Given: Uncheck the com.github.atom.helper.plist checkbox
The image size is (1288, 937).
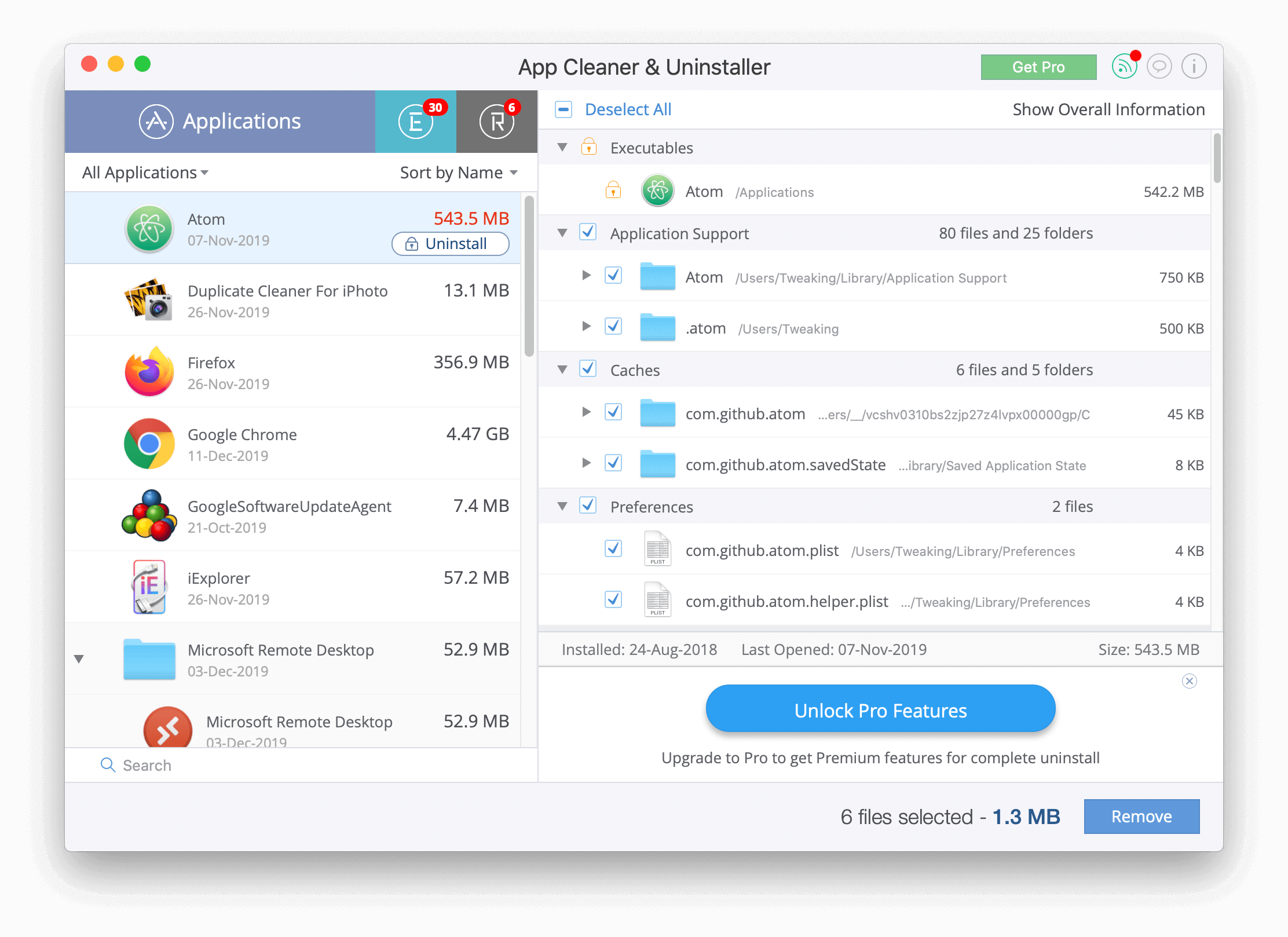Looking at the screenshot, I should pos(613,599).
